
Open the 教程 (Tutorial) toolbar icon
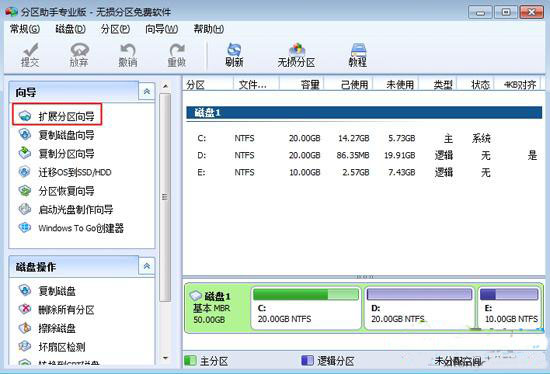tap(358, 55)
